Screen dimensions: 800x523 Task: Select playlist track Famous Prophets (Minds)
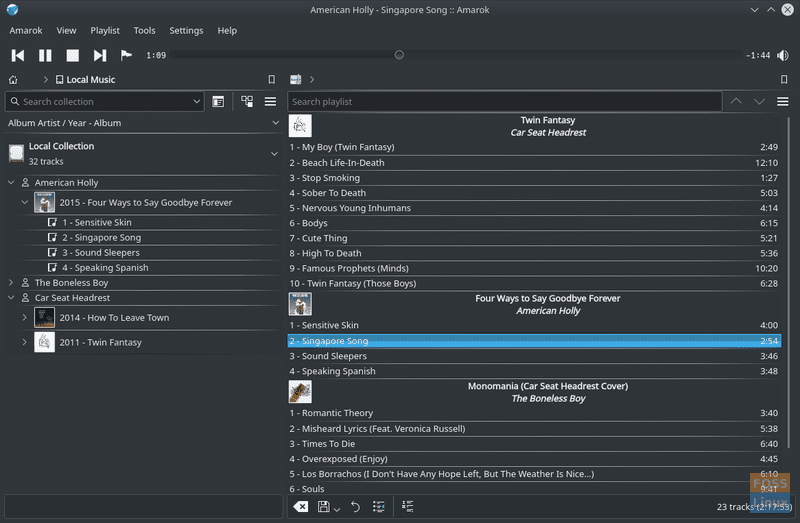point(534,268)
